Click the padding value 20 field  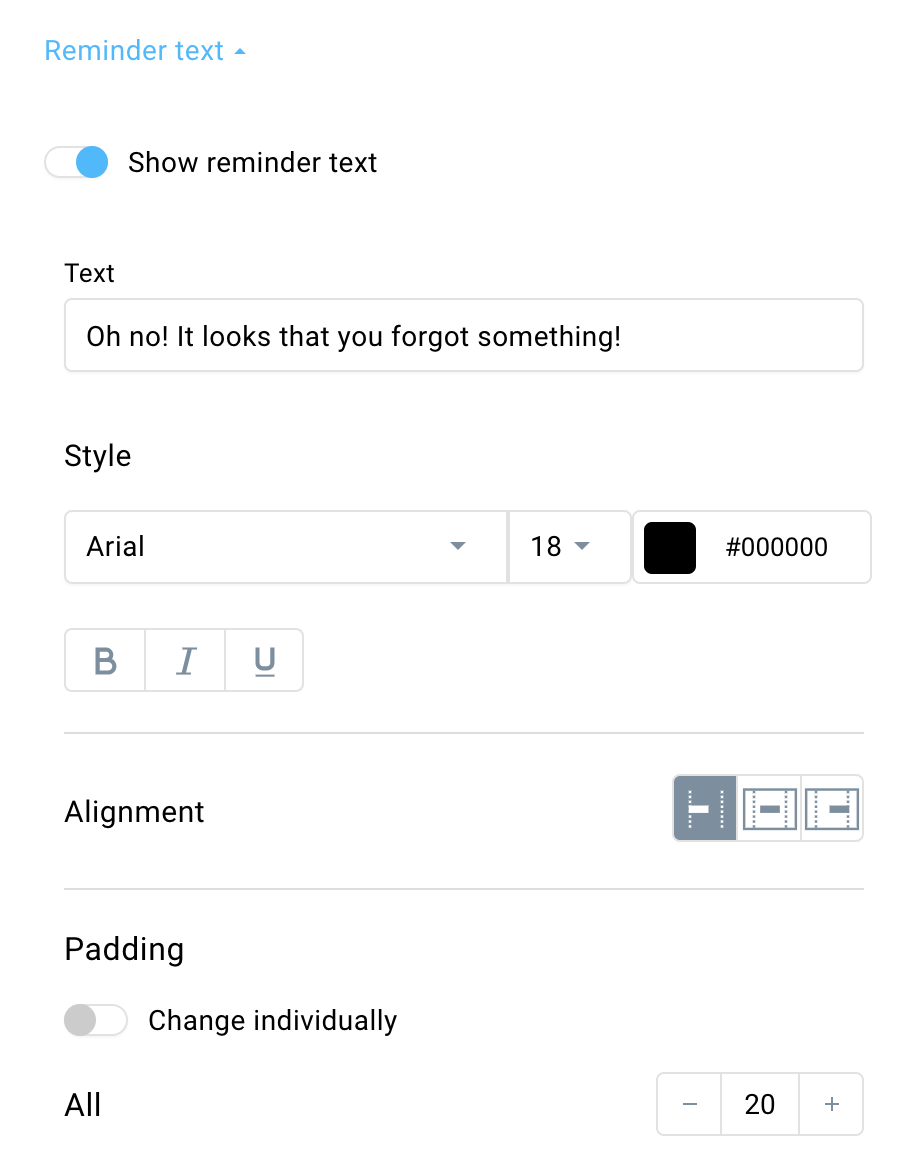click(760, 1104)
